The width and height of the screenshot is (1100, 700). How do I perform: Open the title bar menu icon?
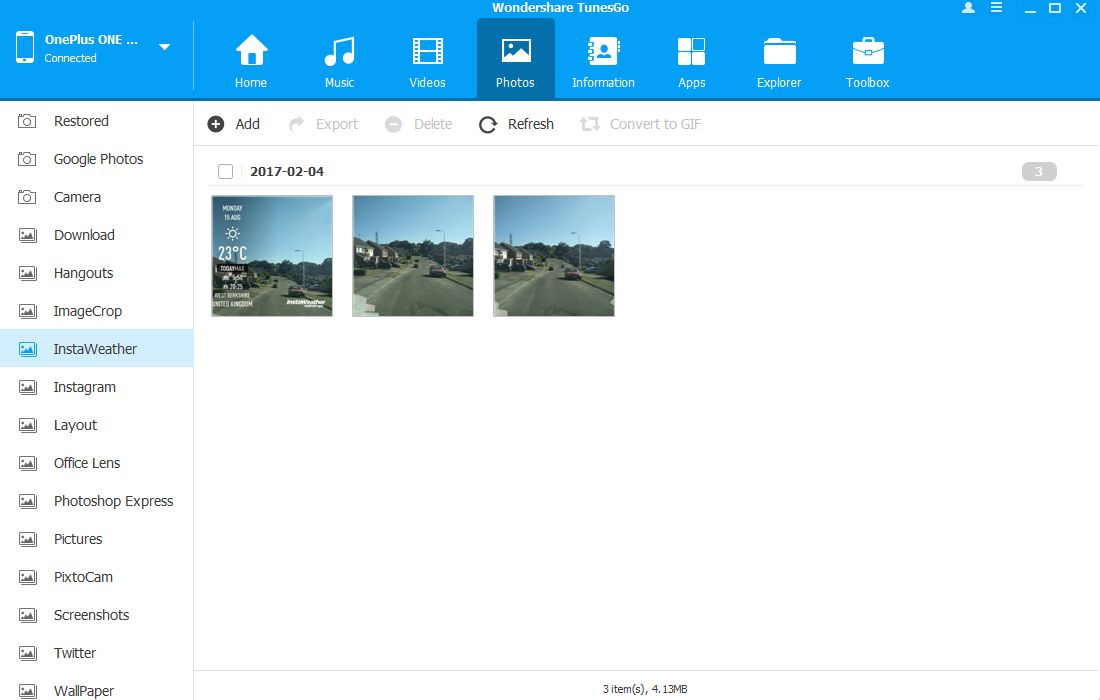pos(997,8)
